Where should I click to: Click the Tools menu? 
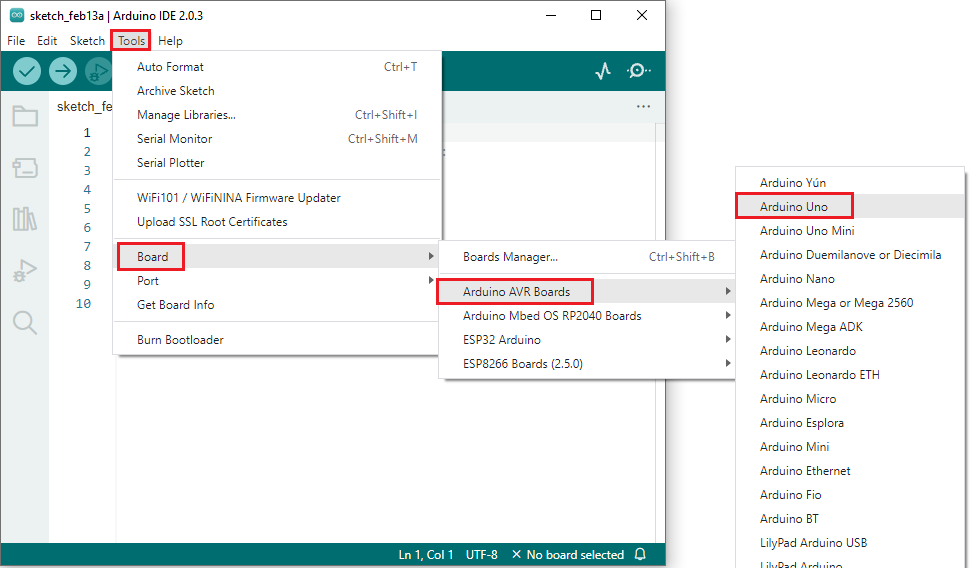131,41
